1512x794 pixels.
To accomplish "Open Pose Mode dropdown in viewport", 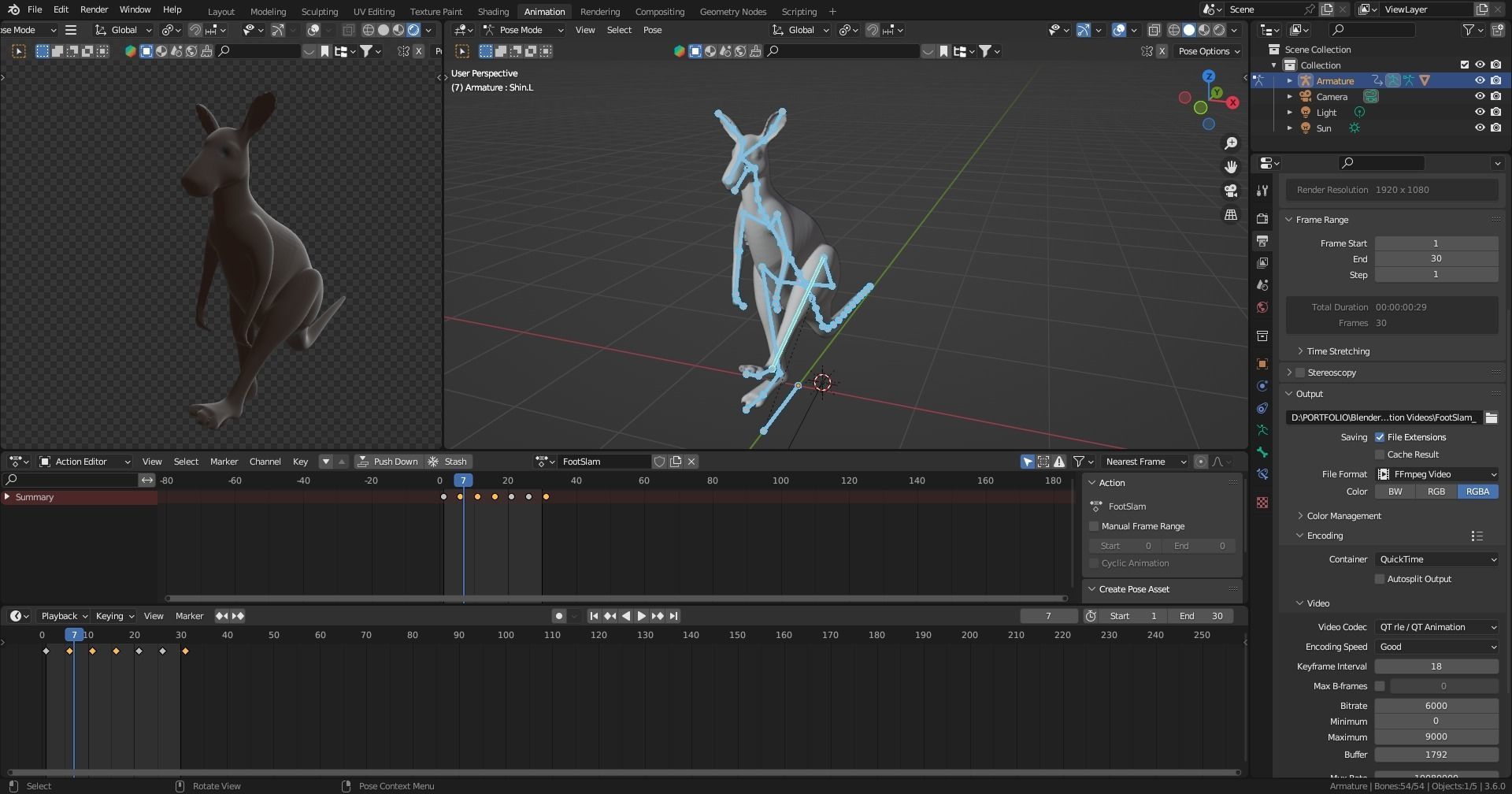I will tap(523, 30).
